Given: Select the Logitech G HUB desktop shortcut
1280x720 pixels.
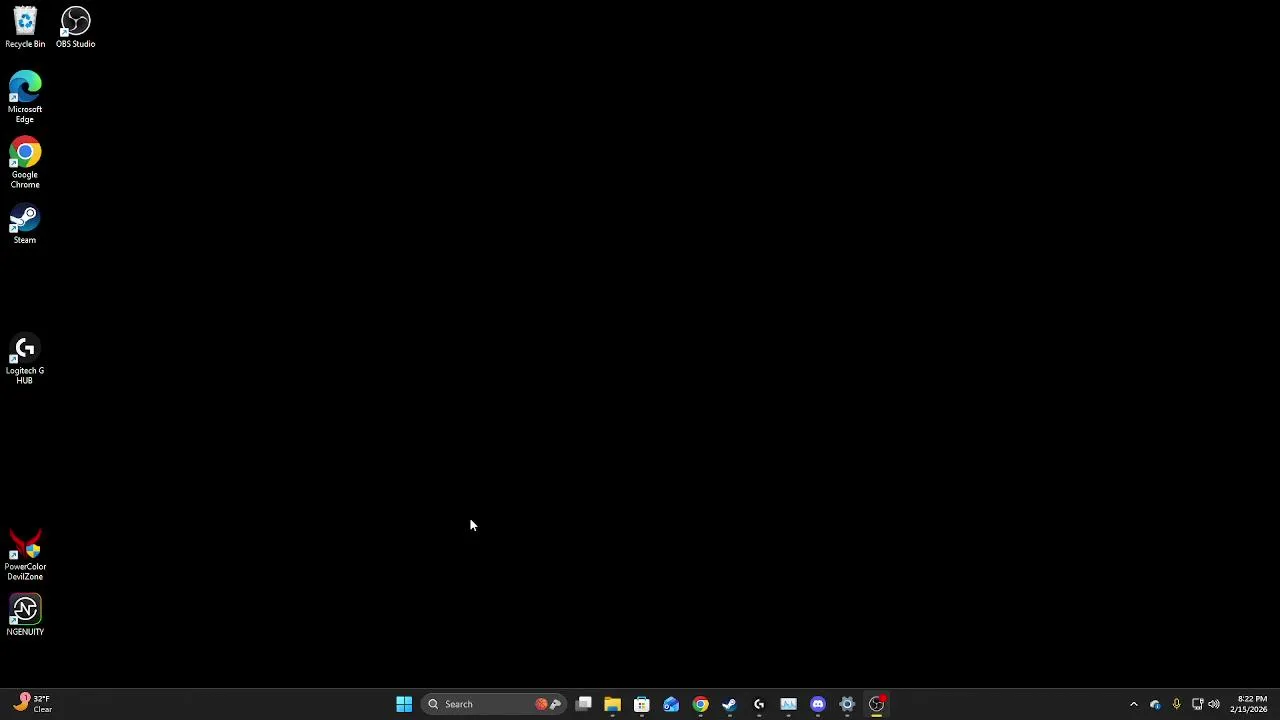Looking at the screenshot, I should click(x=25, y=359).
